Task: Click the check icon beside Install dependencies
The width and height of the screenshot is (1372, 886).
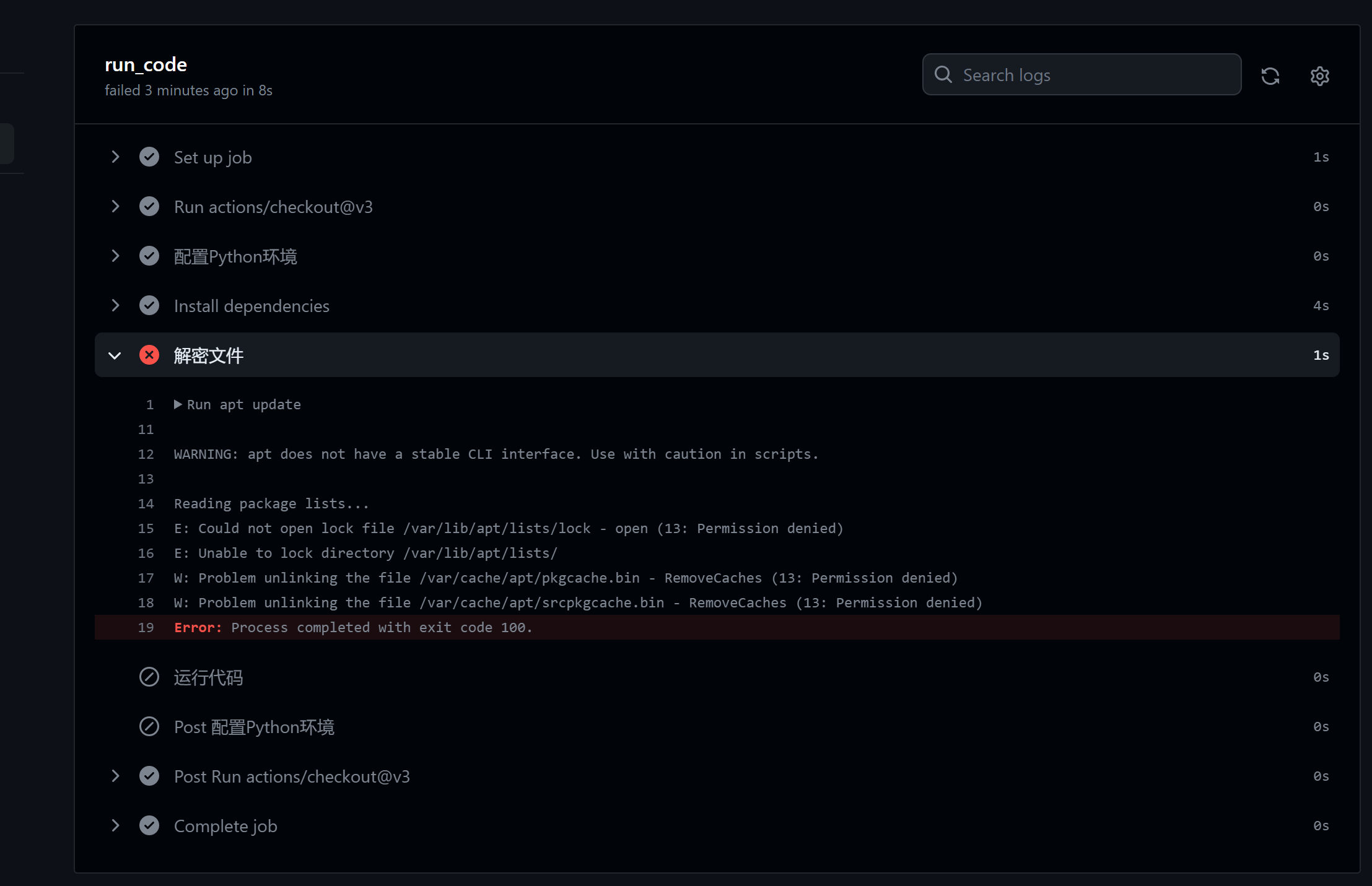Action: [x=149, y=305]
